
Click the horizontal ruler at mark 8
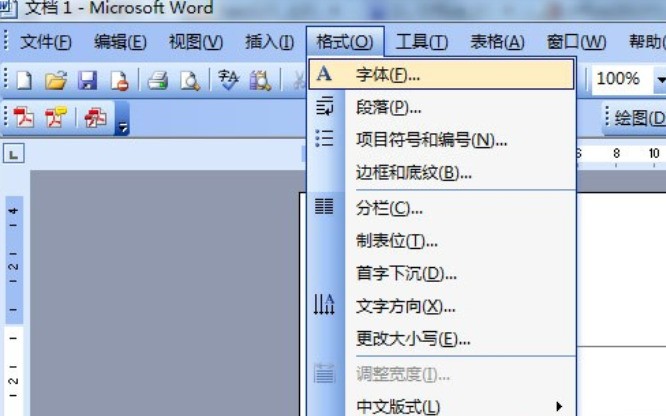616,153
